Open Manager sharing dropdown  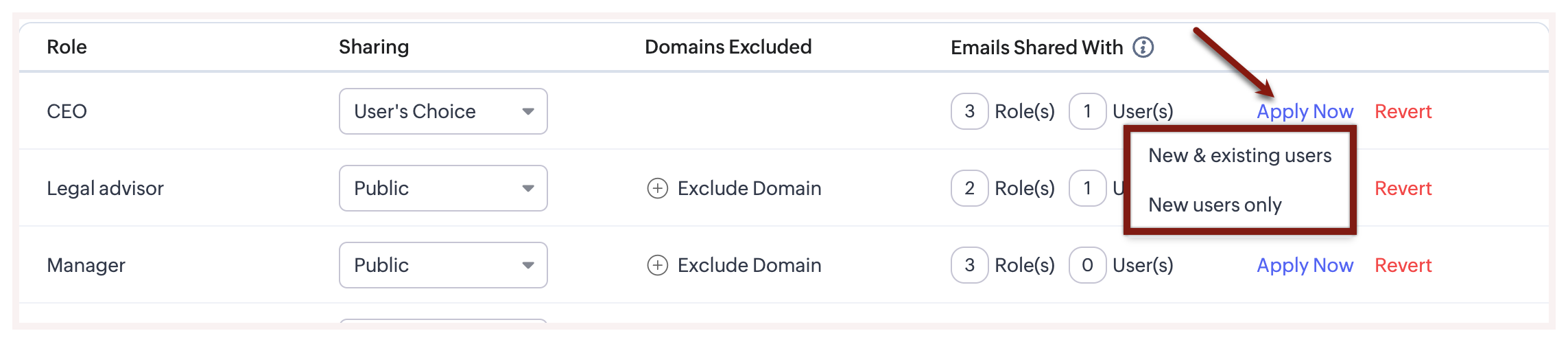(x=443, y=265)
